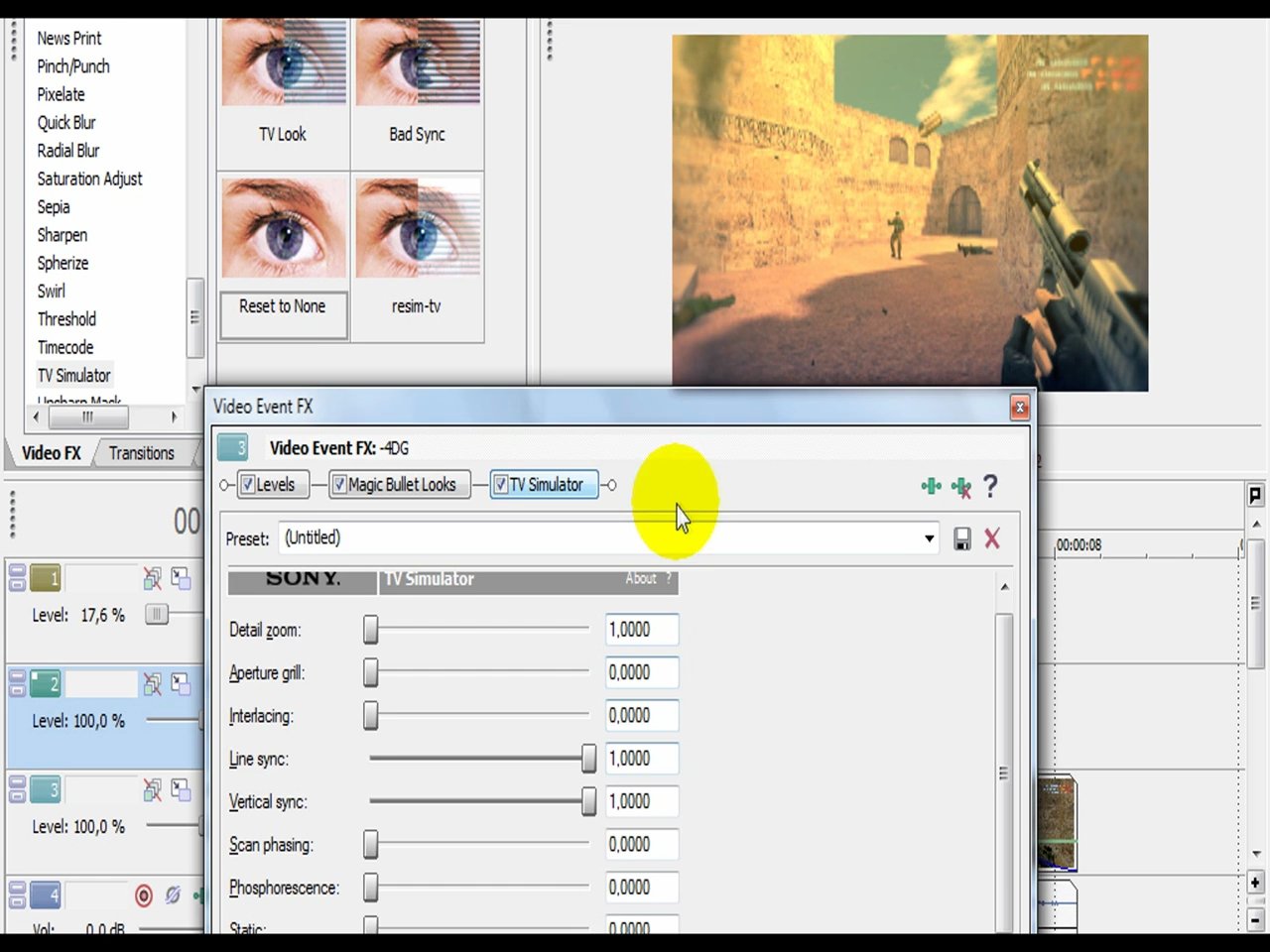Select audio track 4 number badge
Image resolution: width=1270 pixels, height=952 pixels.
(x=46, y=895)
